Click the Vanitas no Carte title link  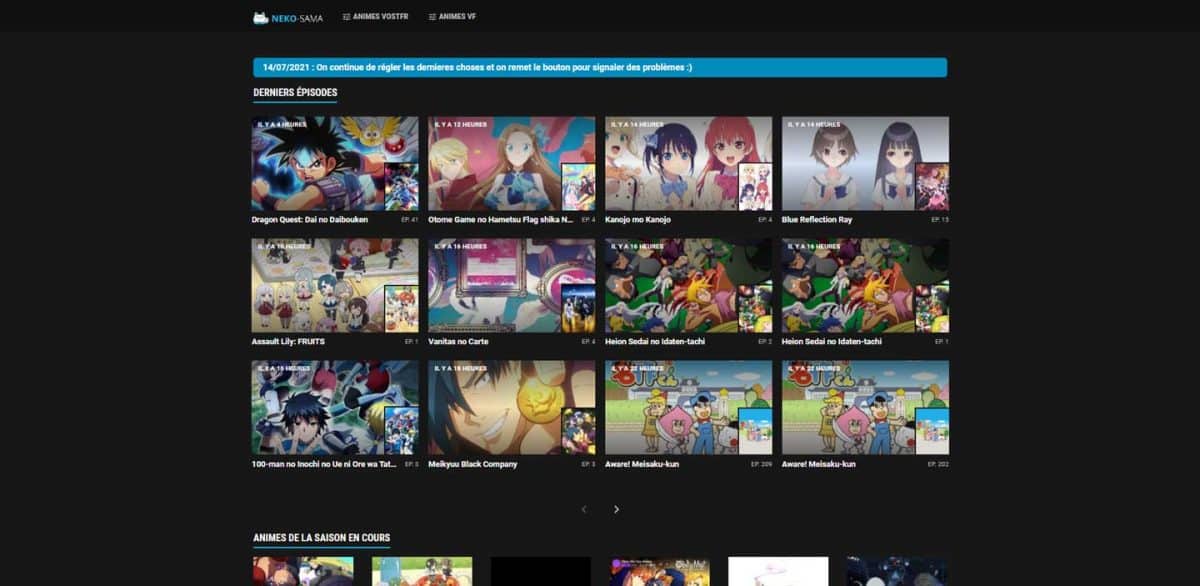pyautogui.click(x=458, y=342)
